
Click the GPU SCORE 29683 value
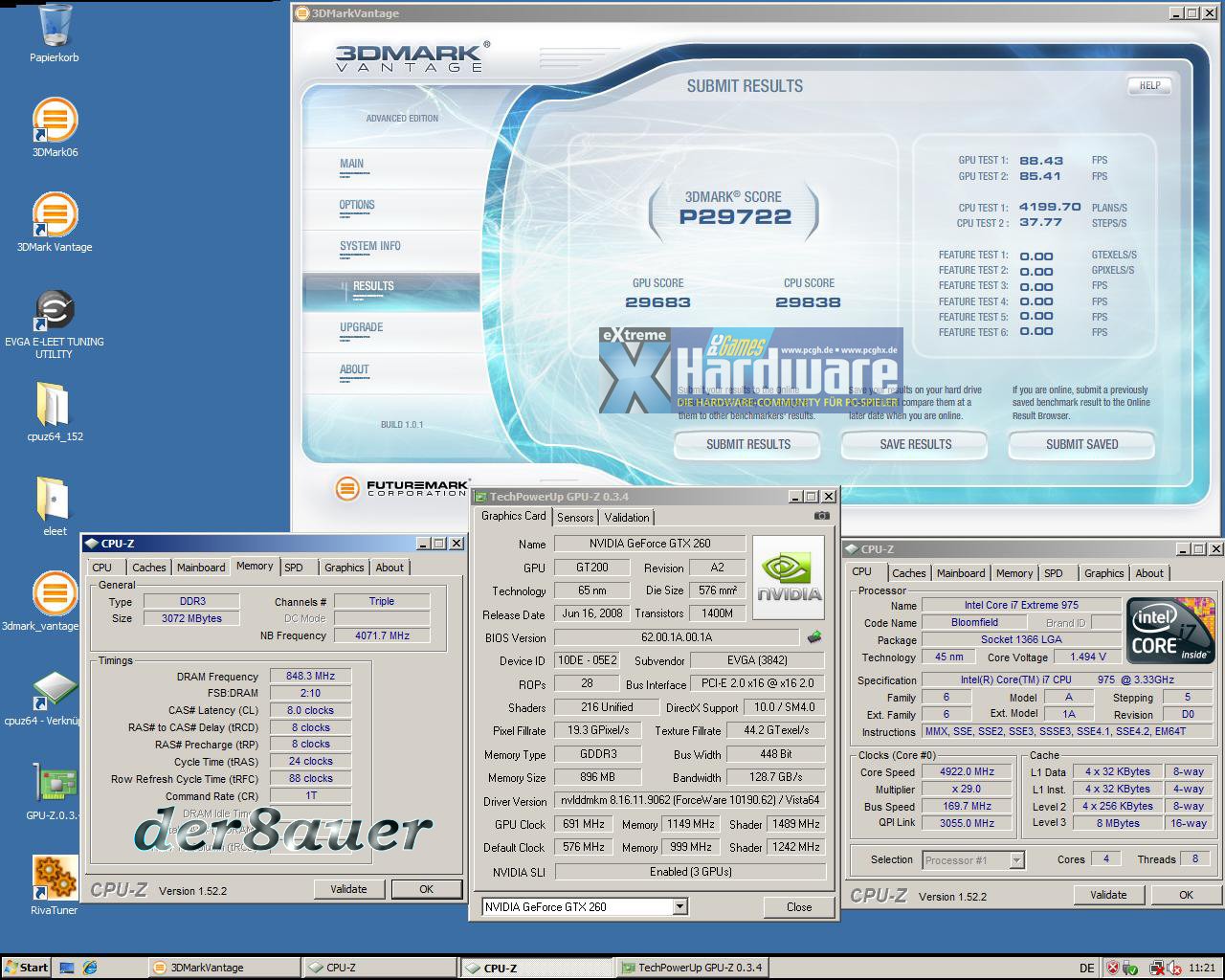pyautogui.click(x=657, y=302)
